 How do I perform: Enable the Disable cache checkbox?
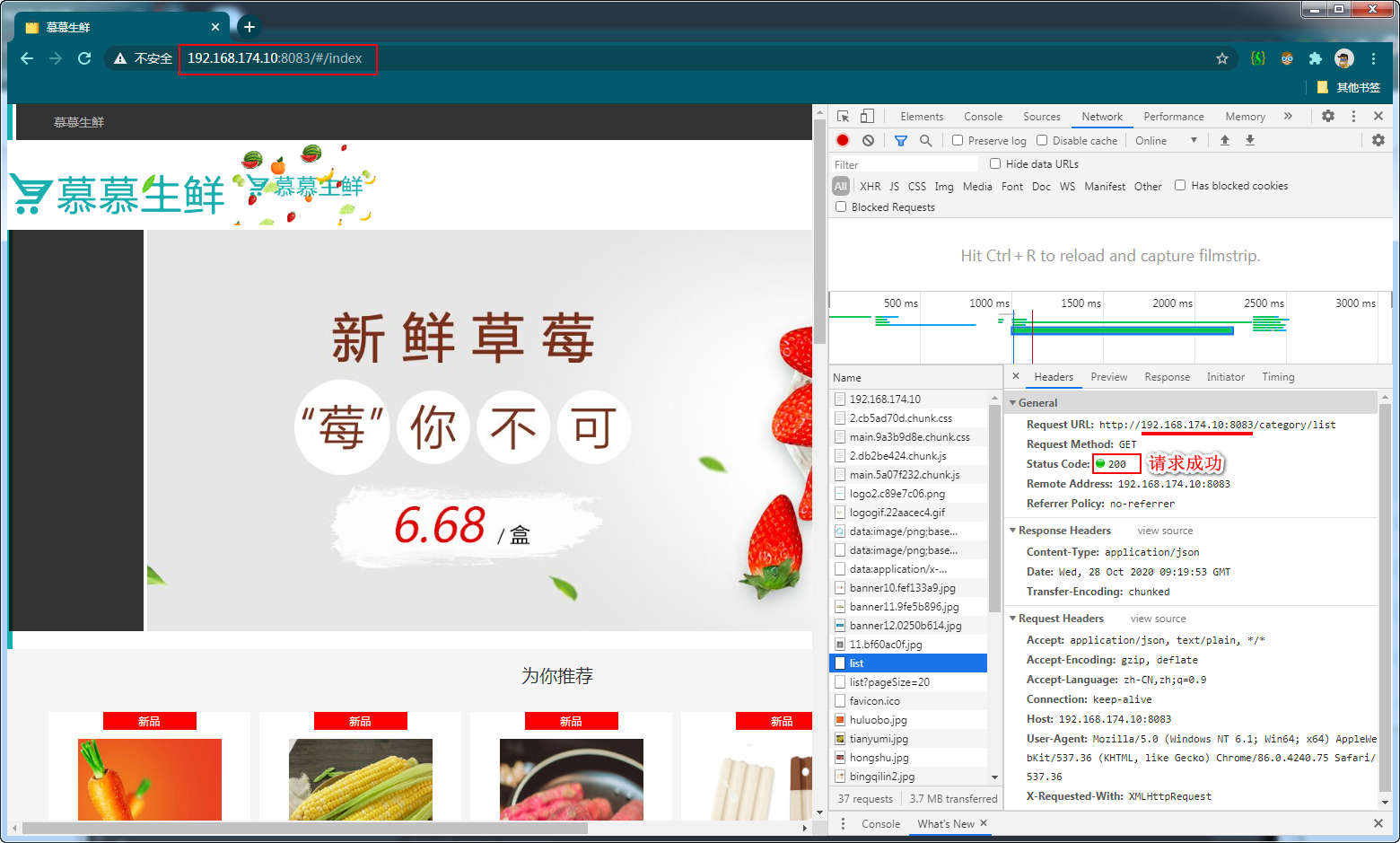tap(1042, 140)
